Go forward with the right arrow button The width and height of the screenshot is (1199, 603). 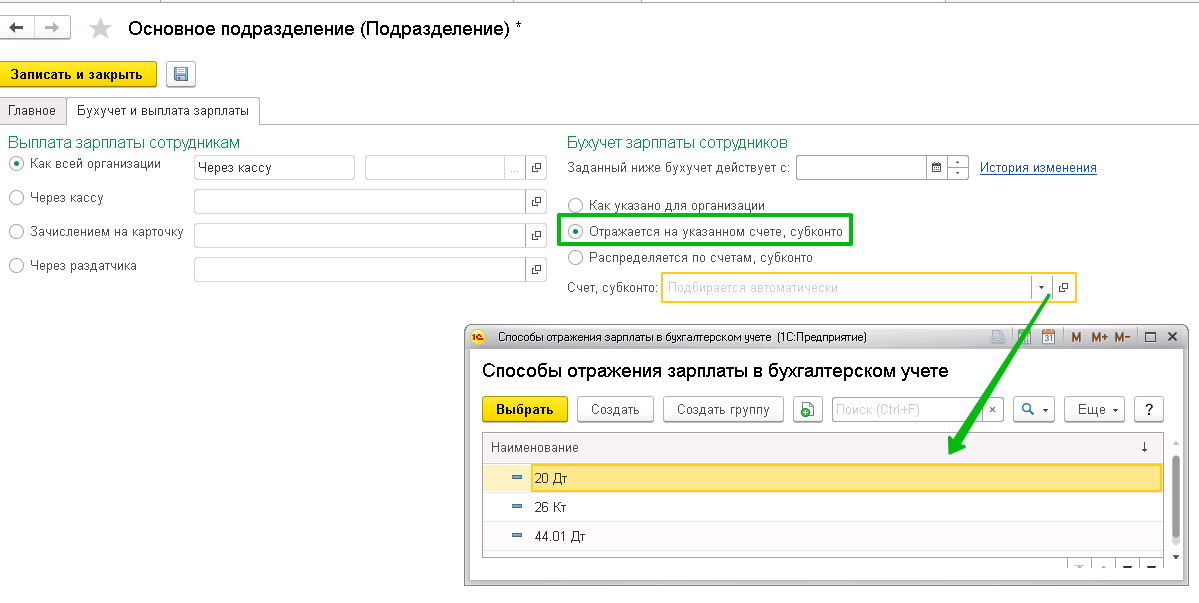pos(52,28)
